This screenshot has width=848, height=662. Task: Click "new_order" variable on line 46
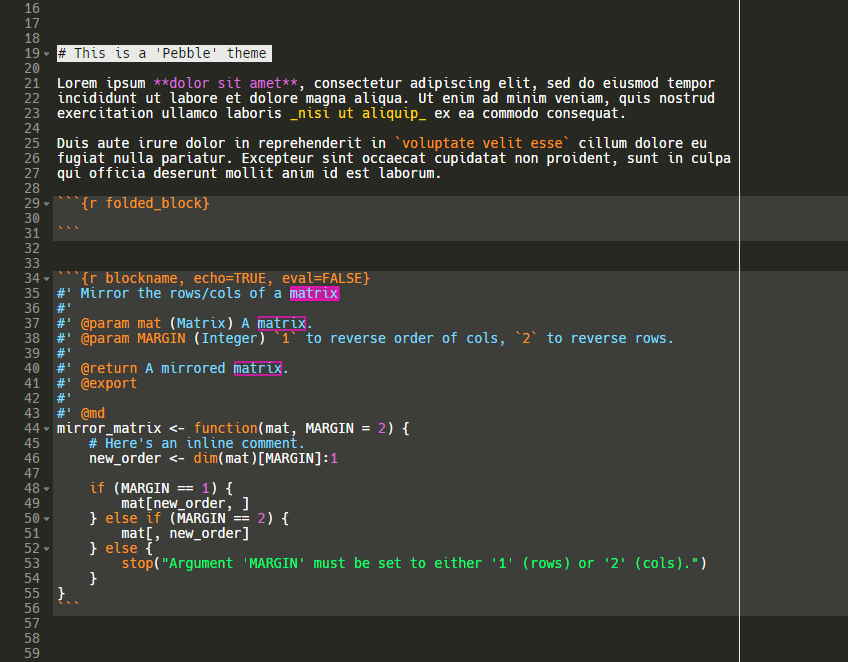click(125, 458)
